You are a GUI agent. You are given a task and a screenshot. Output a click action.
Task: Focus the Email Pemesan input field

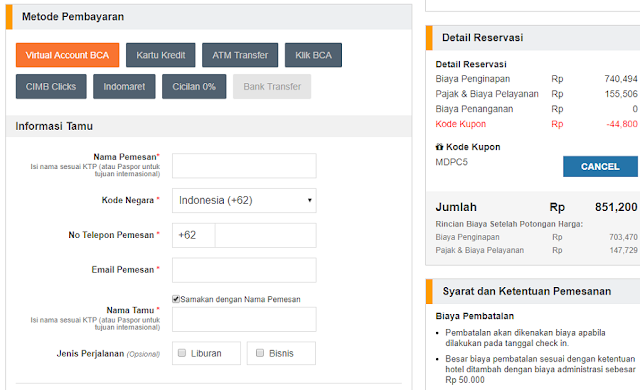coord(244,270)
